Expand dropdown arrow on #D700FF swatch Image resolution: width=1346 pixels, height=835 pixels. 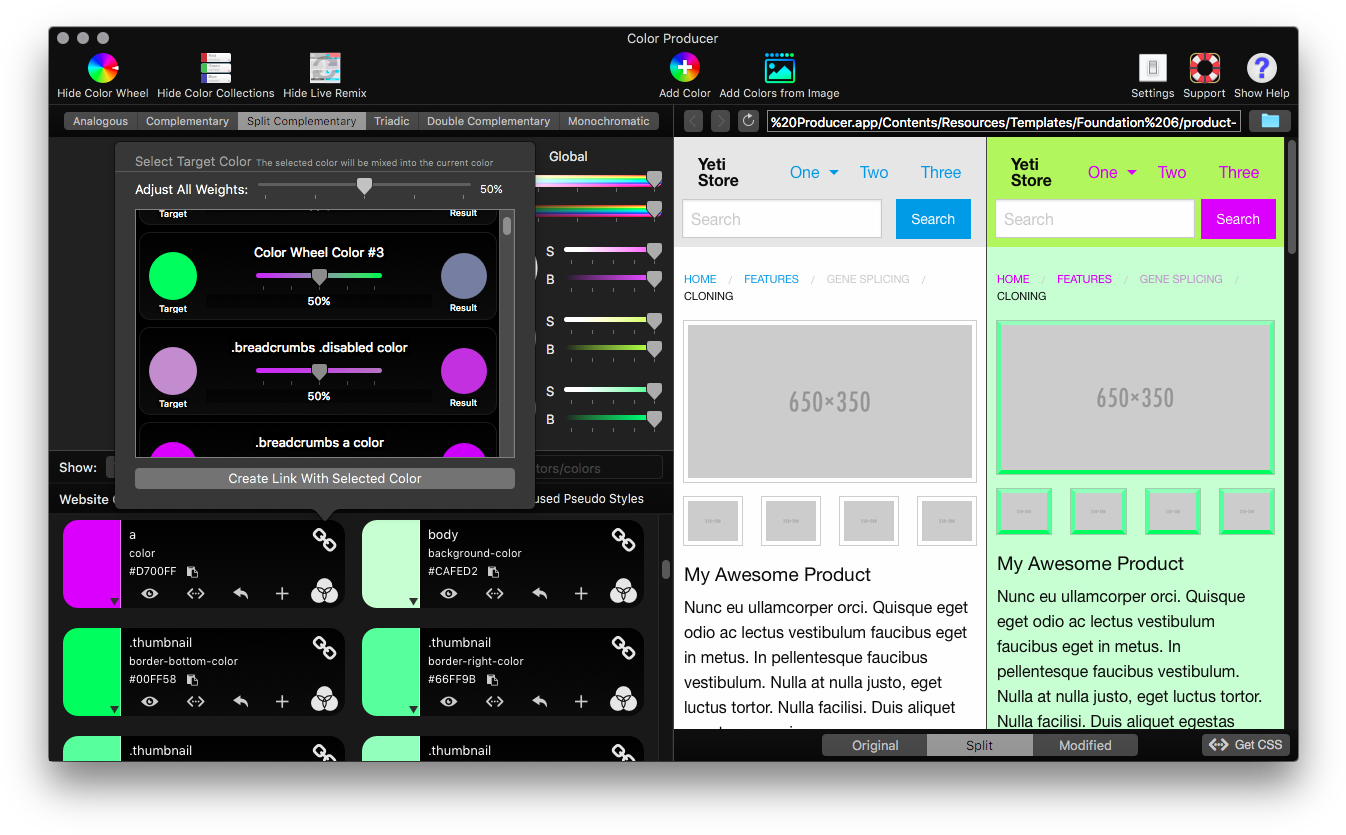point(114,601)
